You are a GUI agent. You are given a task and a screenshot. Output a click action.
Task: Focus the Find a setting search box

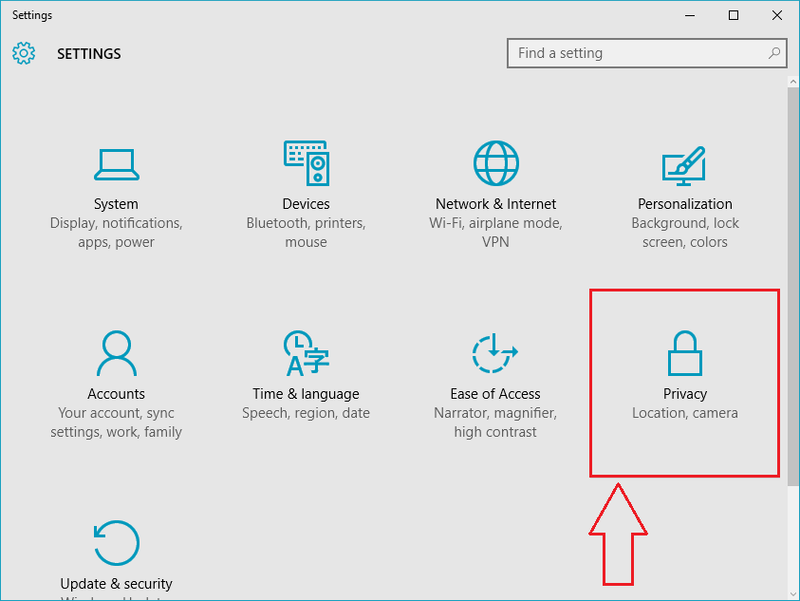pyautogui.click(x=647, y=53)
